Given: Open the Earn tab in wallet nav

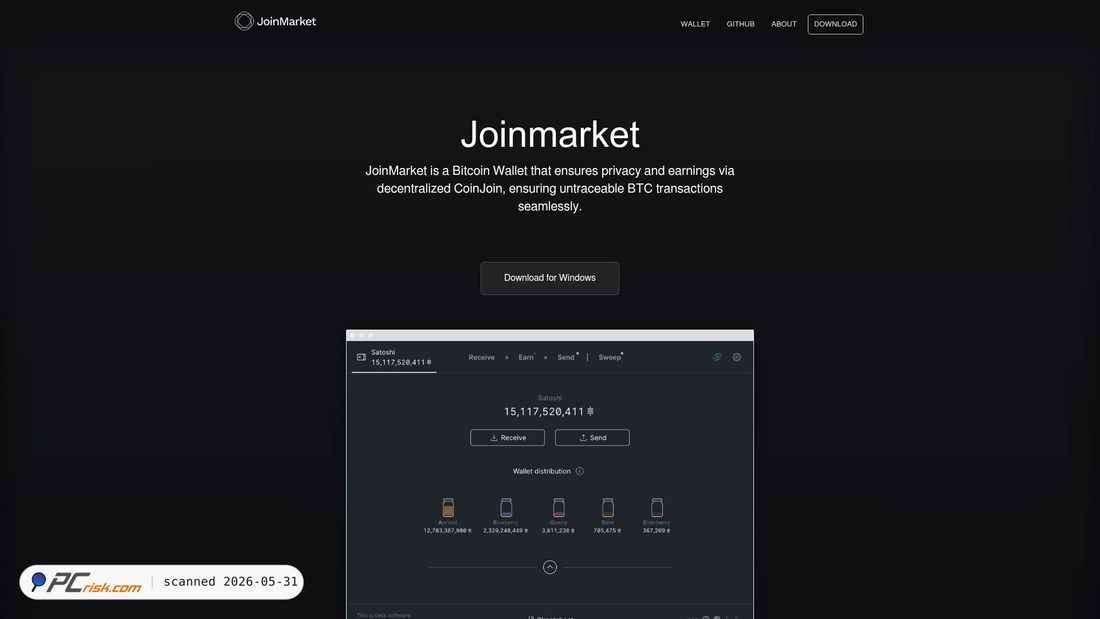Looking at the screenshot, I should tap(525, 357).
